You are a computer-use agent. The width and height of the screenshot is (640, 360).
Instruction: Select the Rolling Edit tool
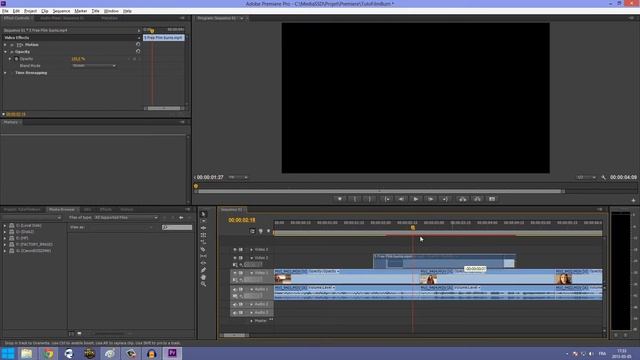203,235
